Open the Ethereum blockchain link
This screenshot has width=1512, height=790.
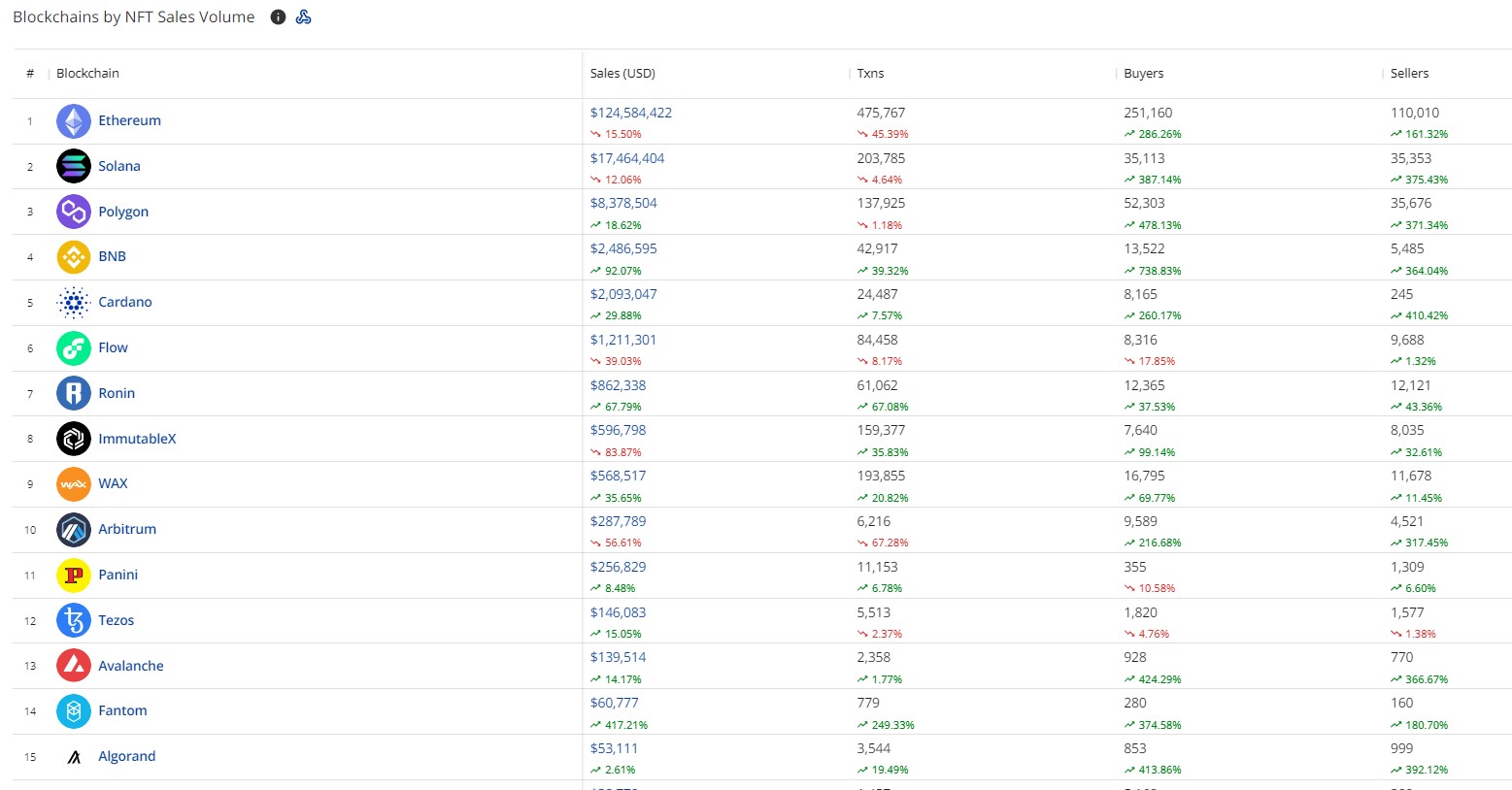click(x=129, y=120)
